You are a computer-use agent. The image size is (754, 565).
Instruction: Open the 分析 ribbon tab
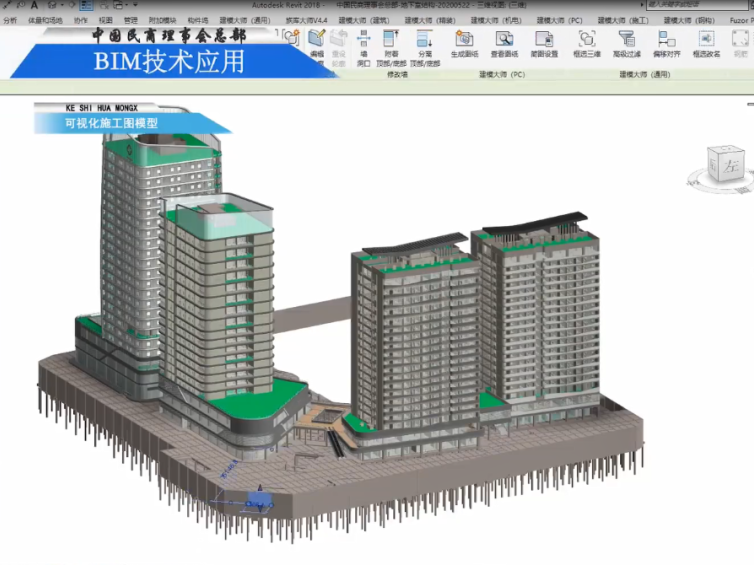point(10,19)
